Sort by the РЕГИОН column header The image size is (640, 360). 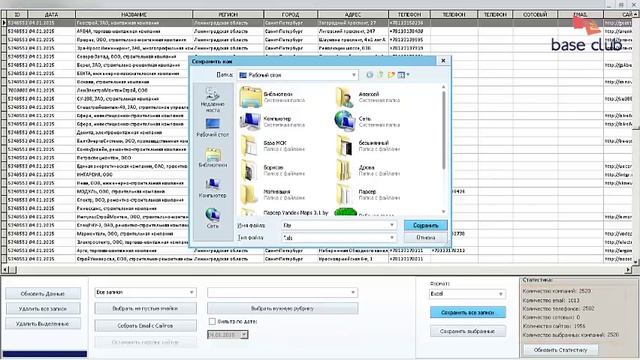click(228, 14)
